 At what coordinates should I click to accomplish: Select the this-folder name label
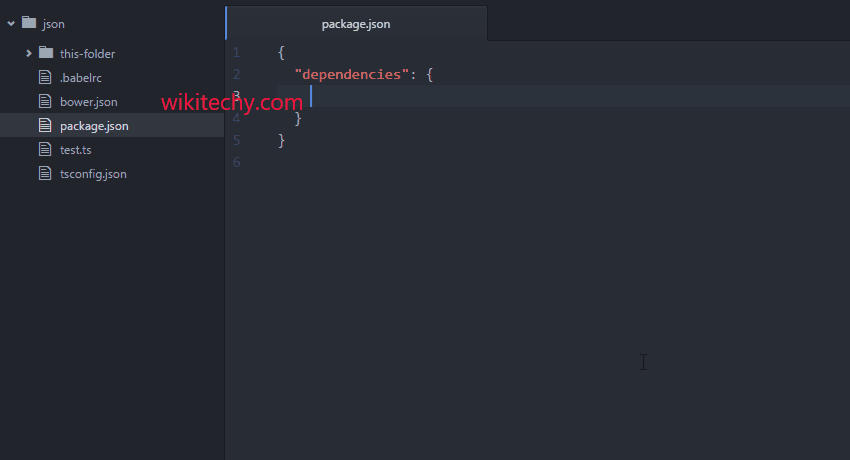pyautogui.click(x=87, y=53)
